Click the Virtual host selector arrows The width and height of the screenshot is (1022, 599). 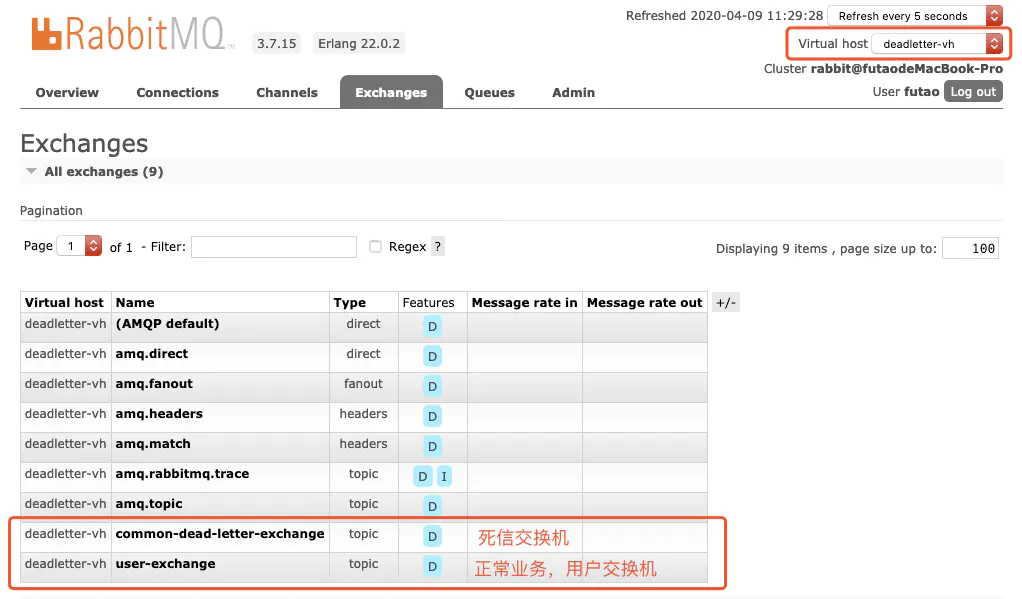click(x=995, y=43)
